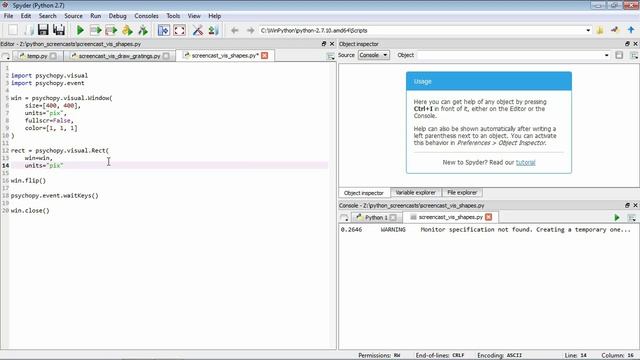
Task: Close the screencast_vis_shapes.py editor tab
Action: [x=264, y=56]
